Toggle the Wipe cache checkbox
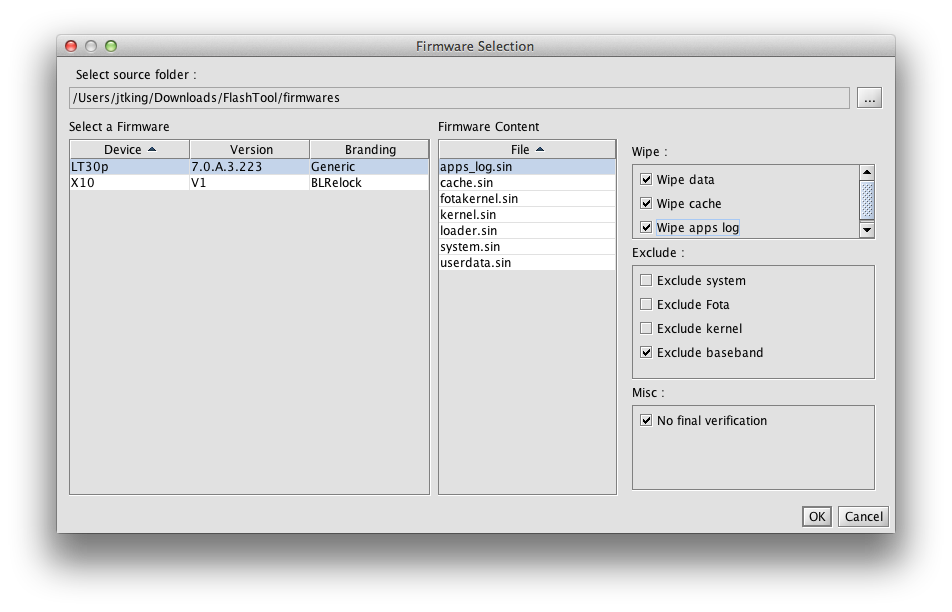952x612 pixels. click(x=646, y=203)
